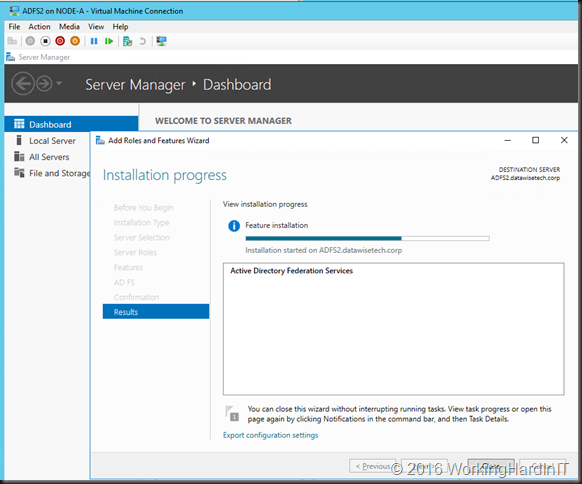Open the Help menu
The height and width of the screenshot is (484, 582).
tap(120, 27)
